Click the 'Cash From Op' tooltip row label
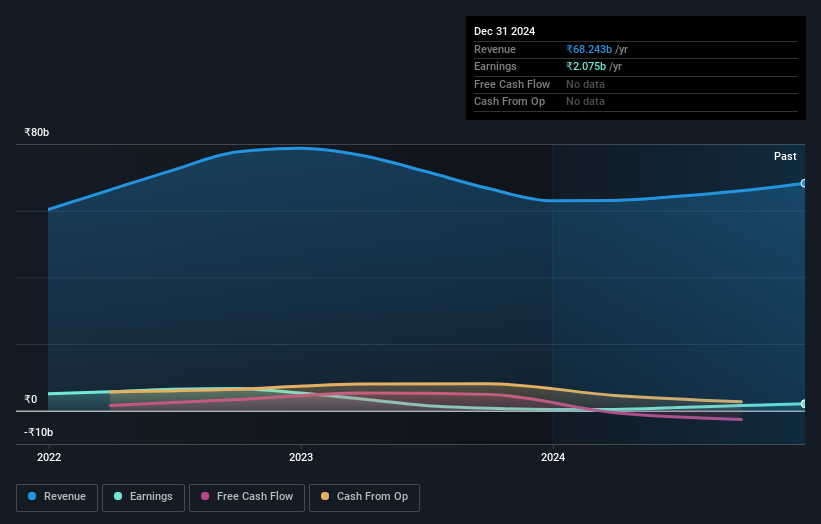821x524 pixels. 509,102
